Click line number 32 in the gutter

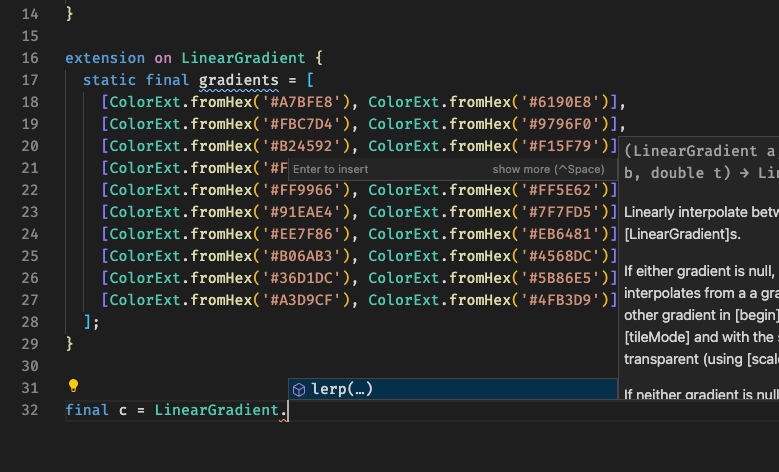point(28,410)
